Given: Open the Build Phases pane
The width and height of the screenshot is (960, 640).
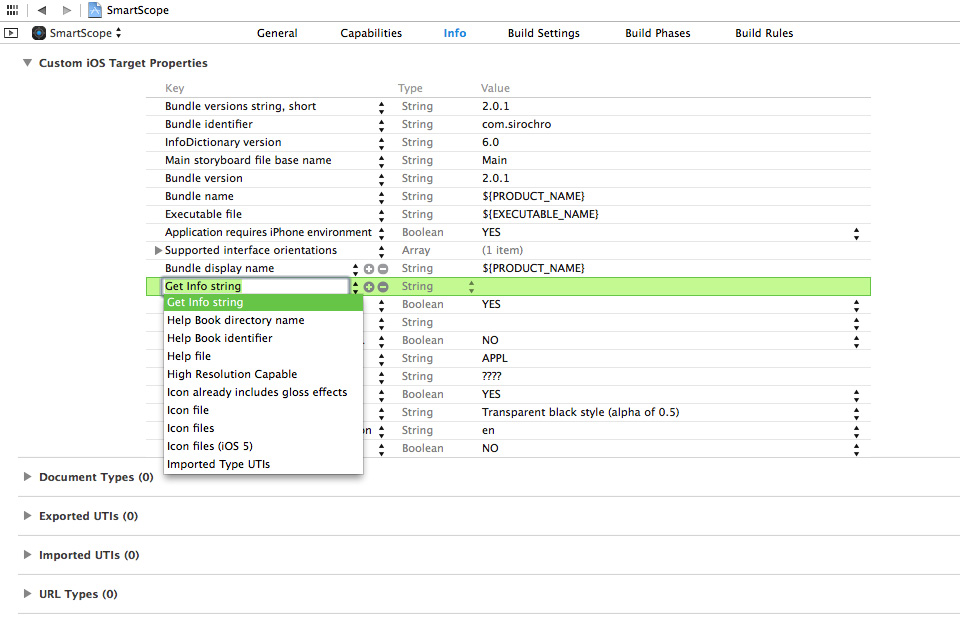Looking at the screenshot, I should click(x=657, y=32).
